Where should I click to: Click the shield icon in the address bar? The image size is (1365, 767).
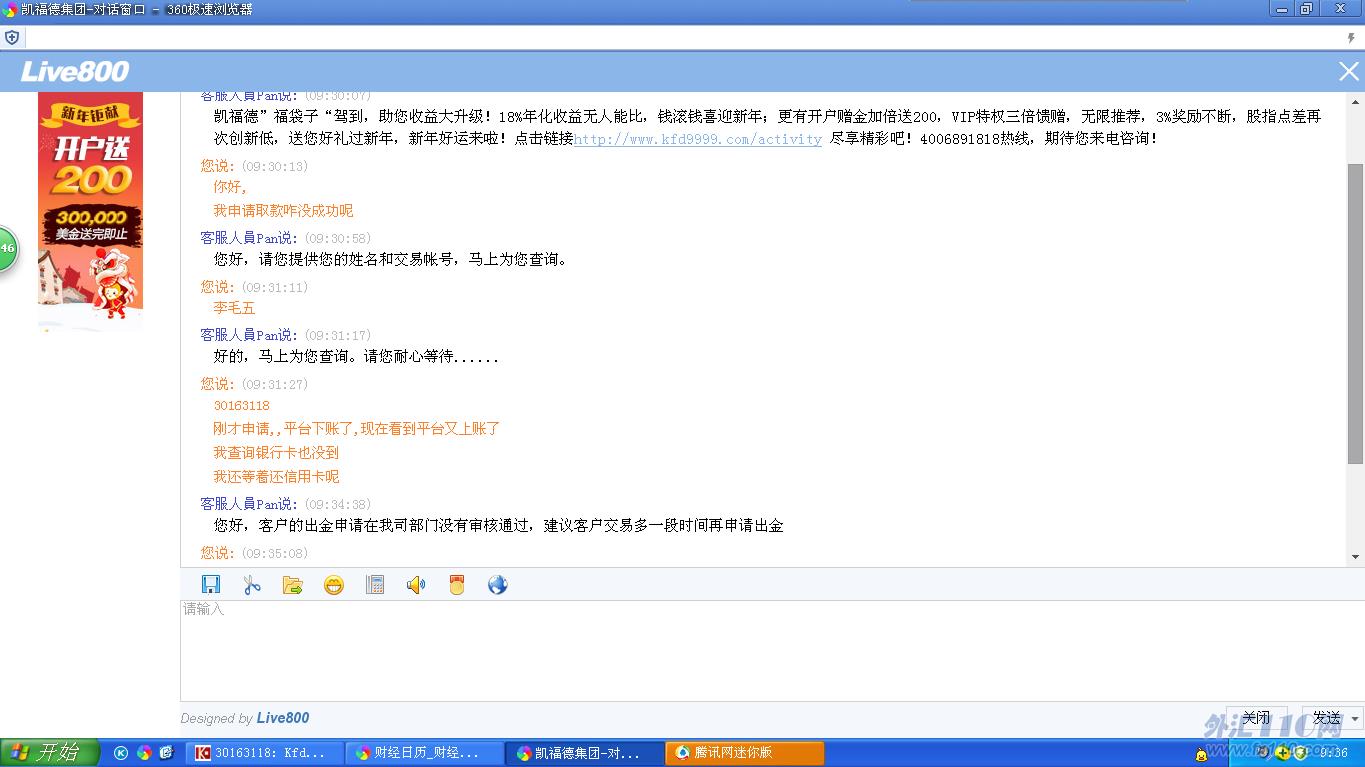(x=12, y=38)
